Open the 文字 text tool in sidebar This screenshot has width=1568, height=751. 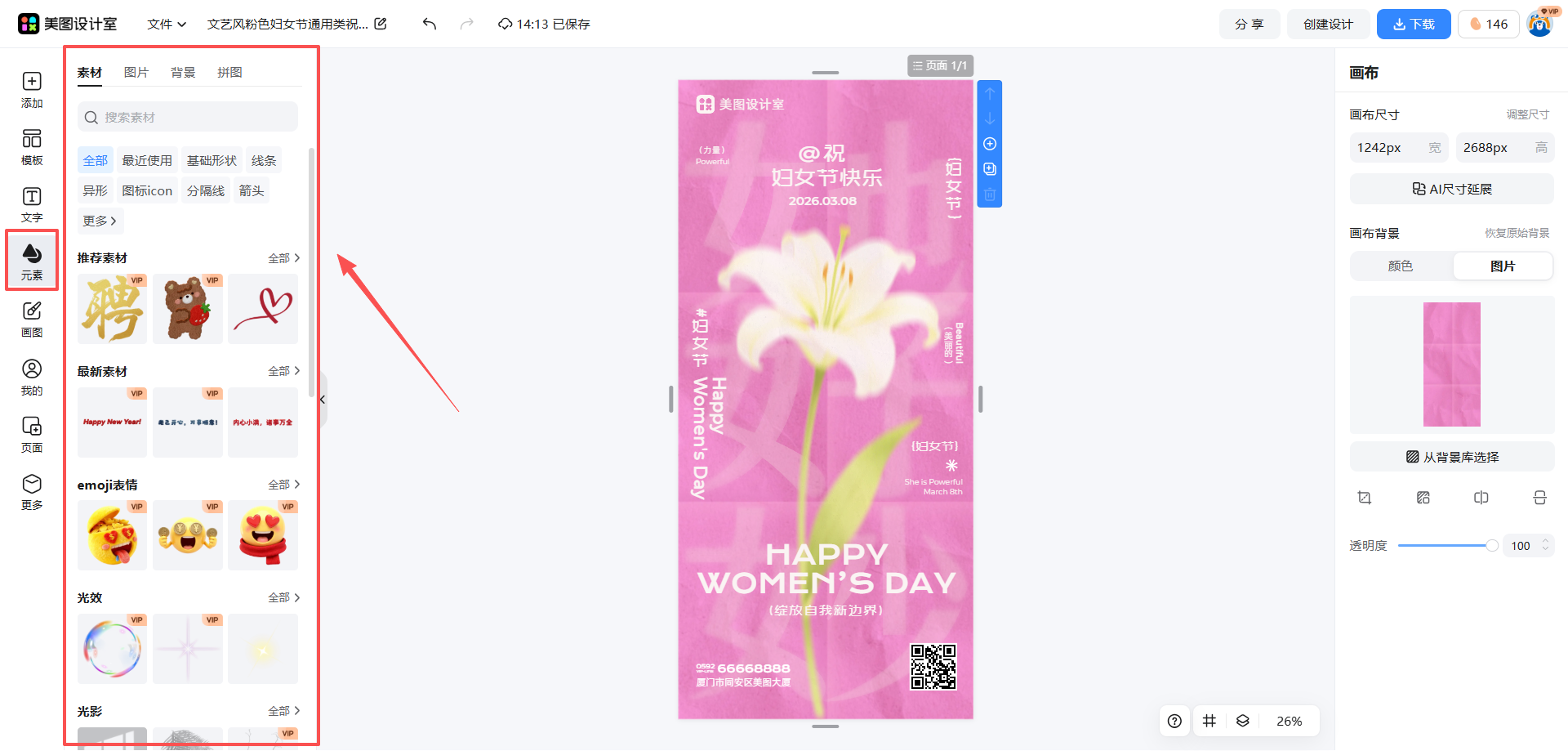tap(32, 203)
